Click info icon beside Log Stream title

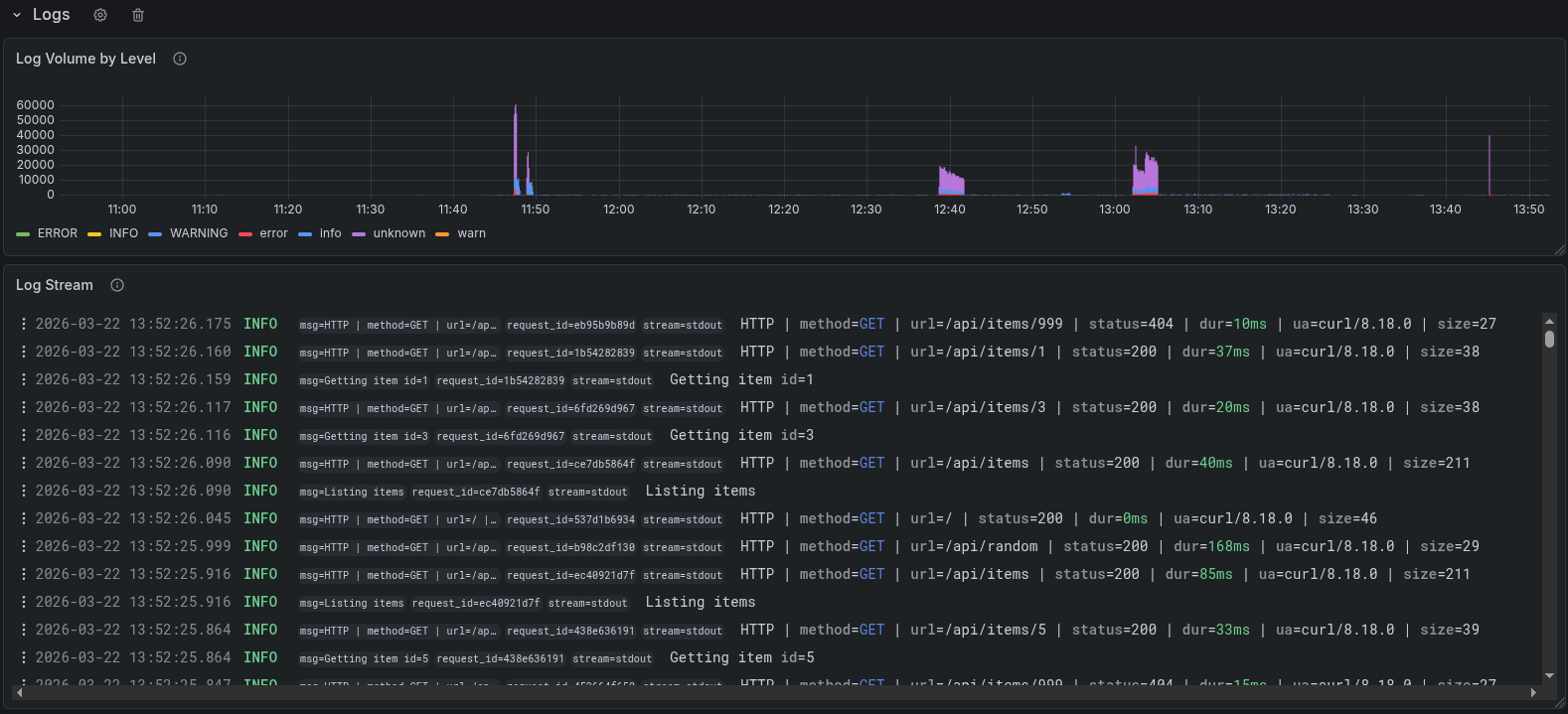[x=117, y=285]
